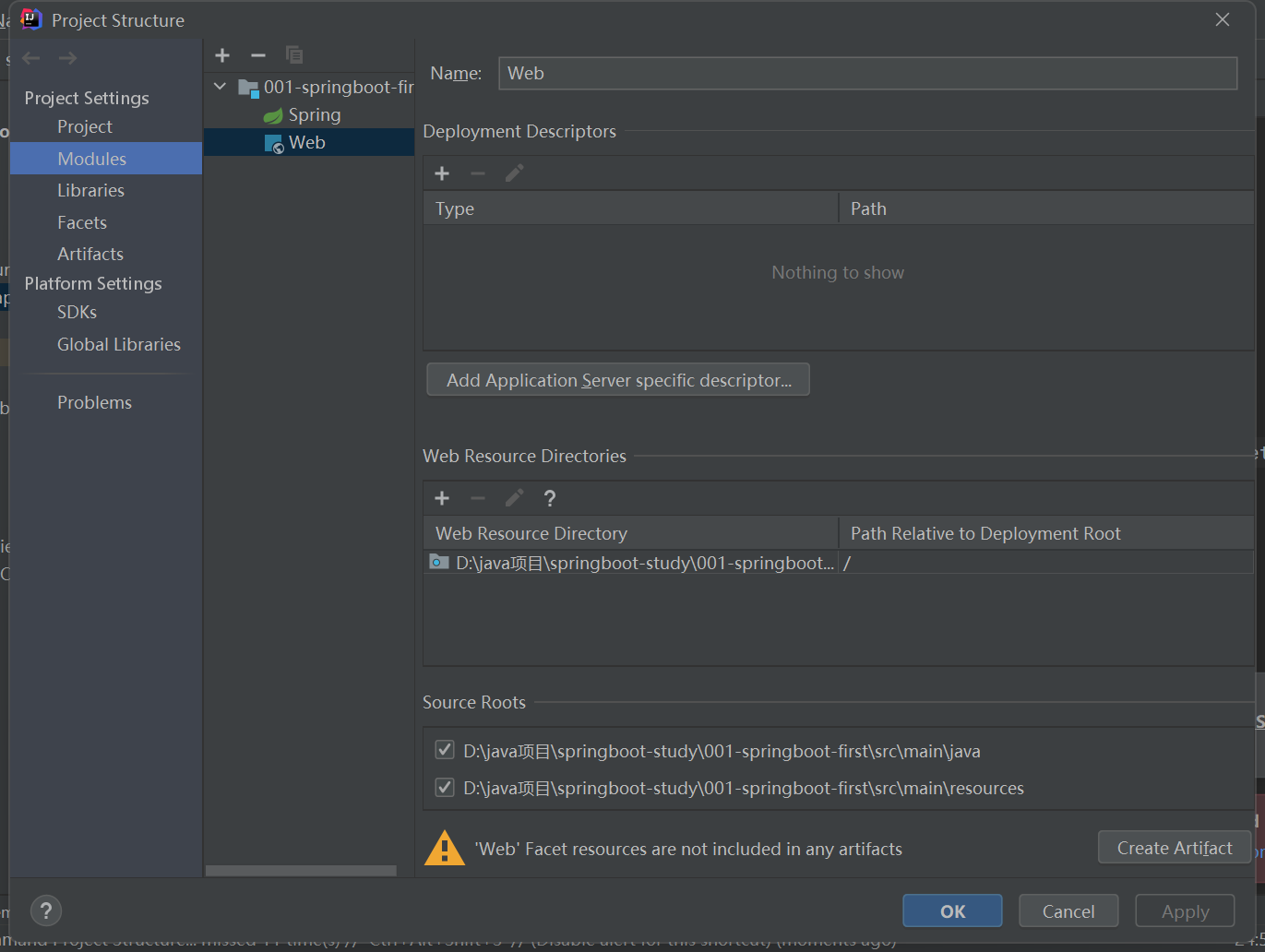Click the horizontal scrollbar under module tree
This screenshot has height=952, width=1265.
(x=301, y=871)
